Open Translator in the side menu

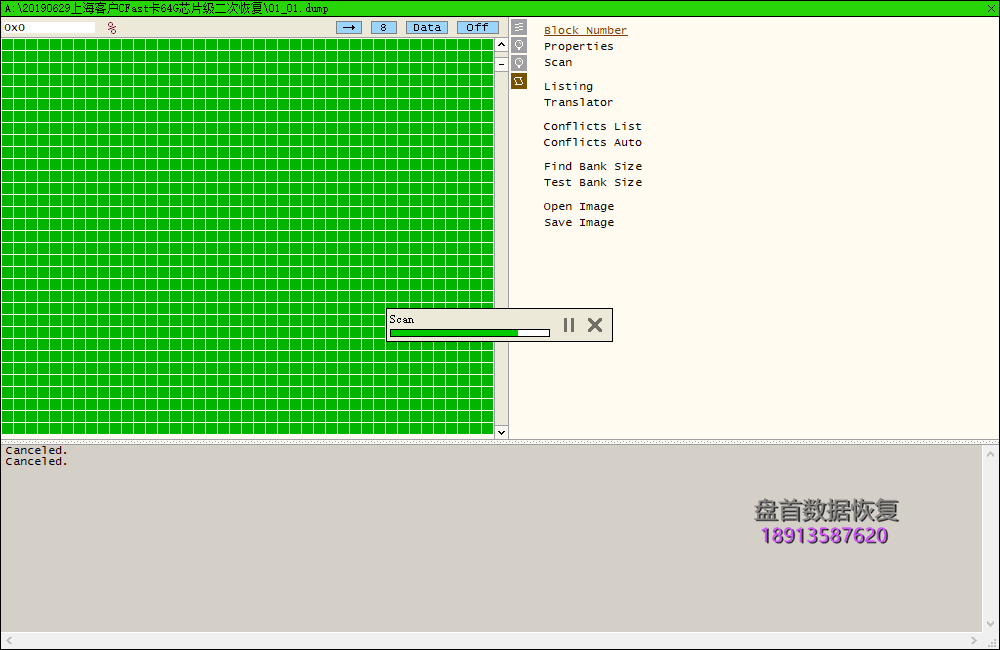pyautogui.click(x=578, y=103)
